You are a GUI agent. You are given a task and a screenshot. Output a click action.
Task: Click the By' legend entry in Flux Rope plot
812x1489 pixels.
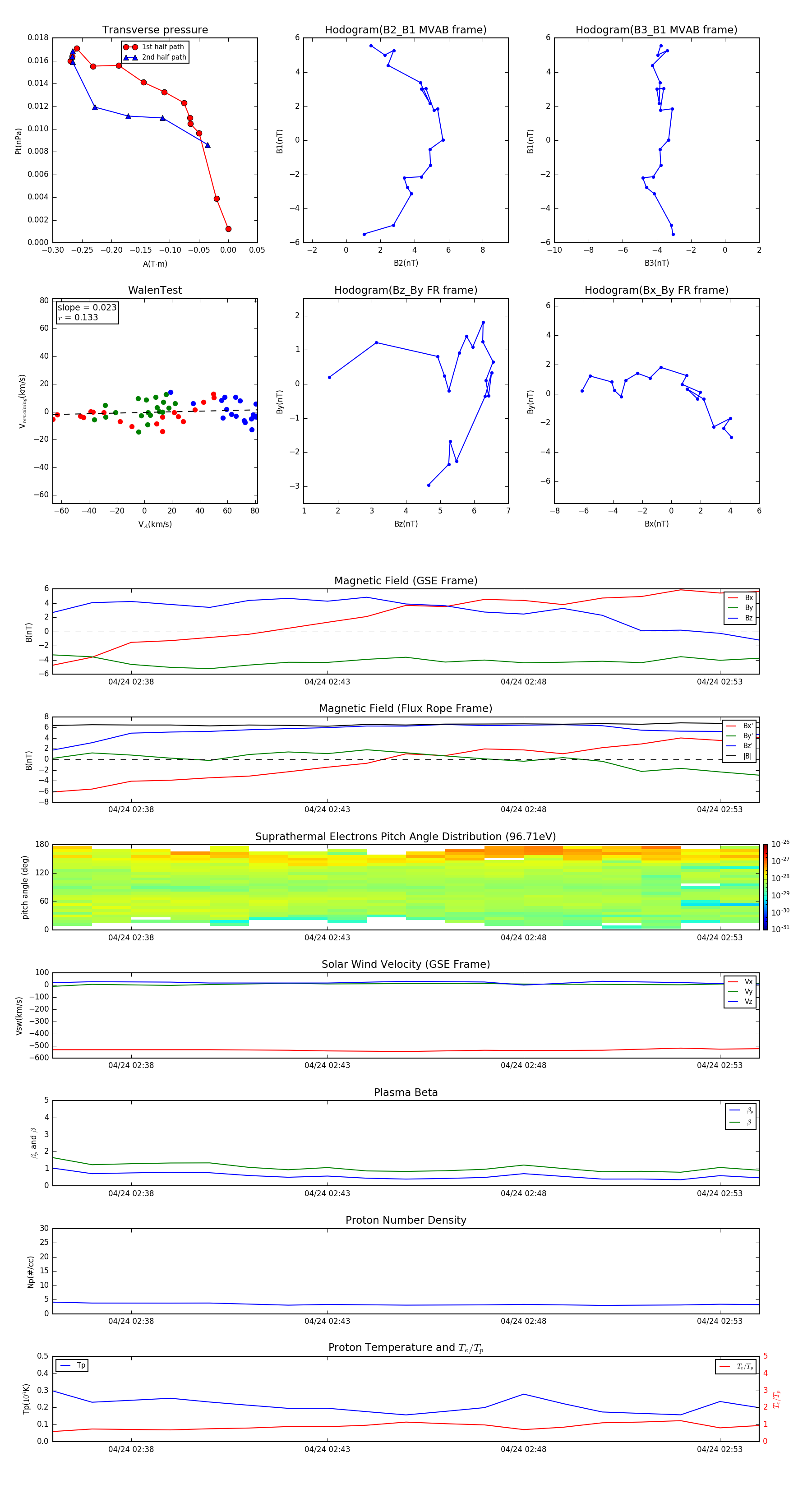(x=740, y=736)
